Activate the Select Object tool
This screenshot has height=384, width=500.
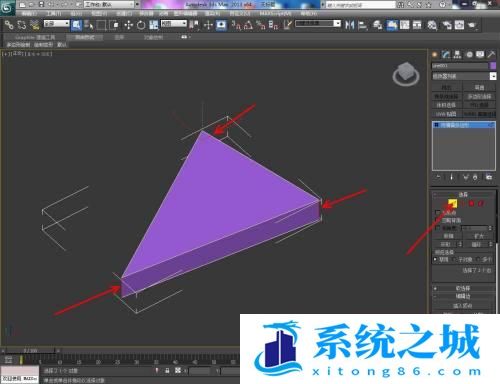[77, 25]
